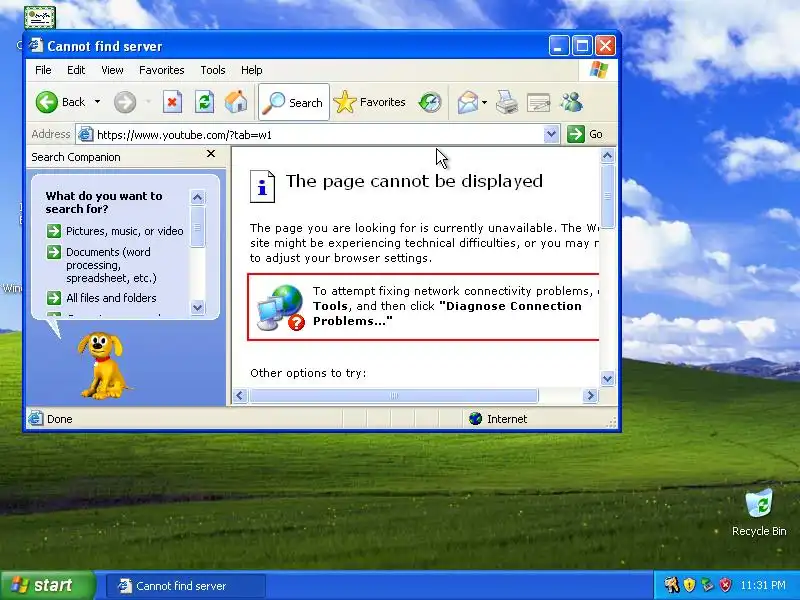Click the address bar URL field
The image size is (800, 600).
coord(319,135)
